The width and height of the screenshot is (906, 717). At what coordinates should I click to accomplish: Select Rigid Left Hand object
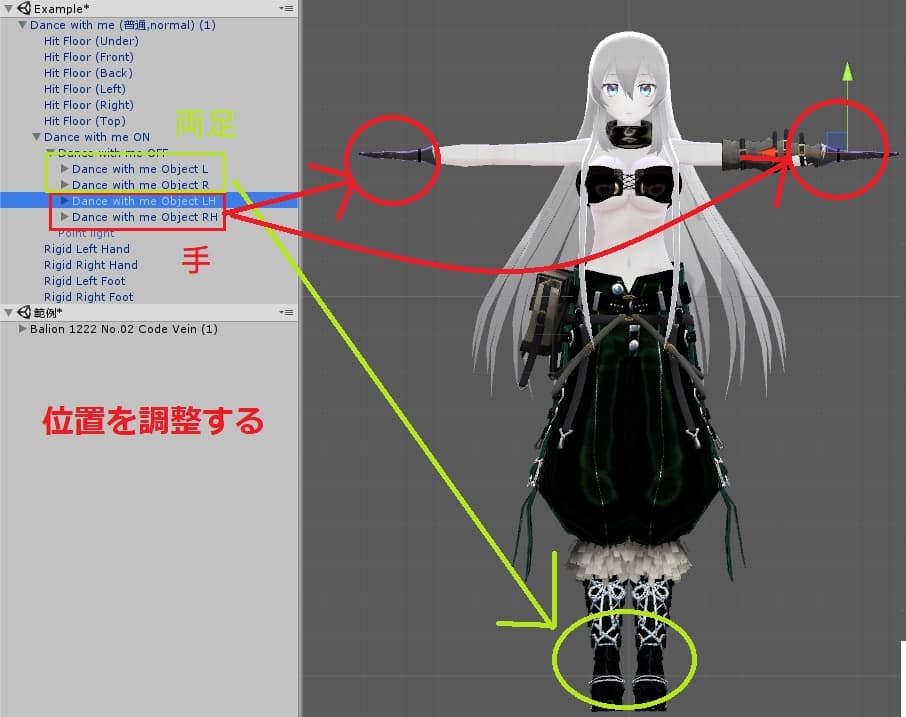click(87, 249)
